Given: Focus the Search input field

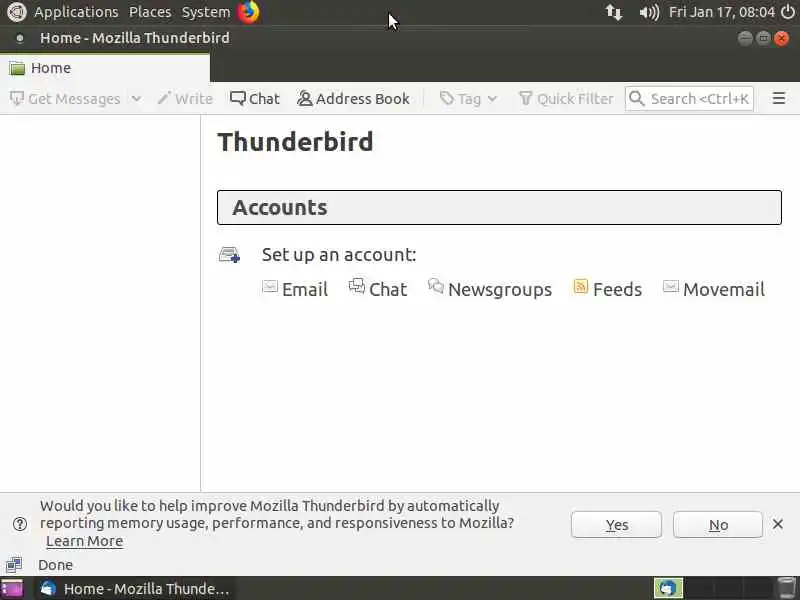Looking at the screenshot, I should [689, 98].
